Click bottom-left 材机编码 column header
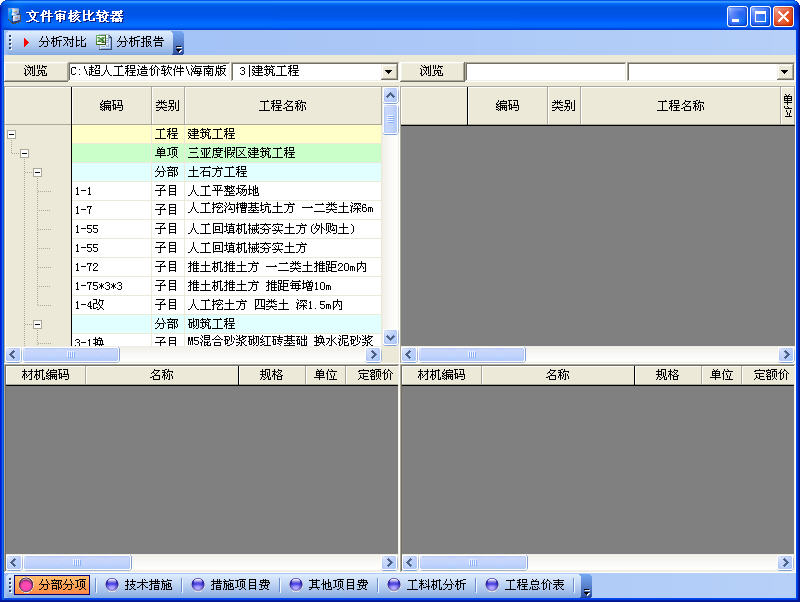Image resolution: width=800 pixels, height=602 pixels. tap(45, 375)
